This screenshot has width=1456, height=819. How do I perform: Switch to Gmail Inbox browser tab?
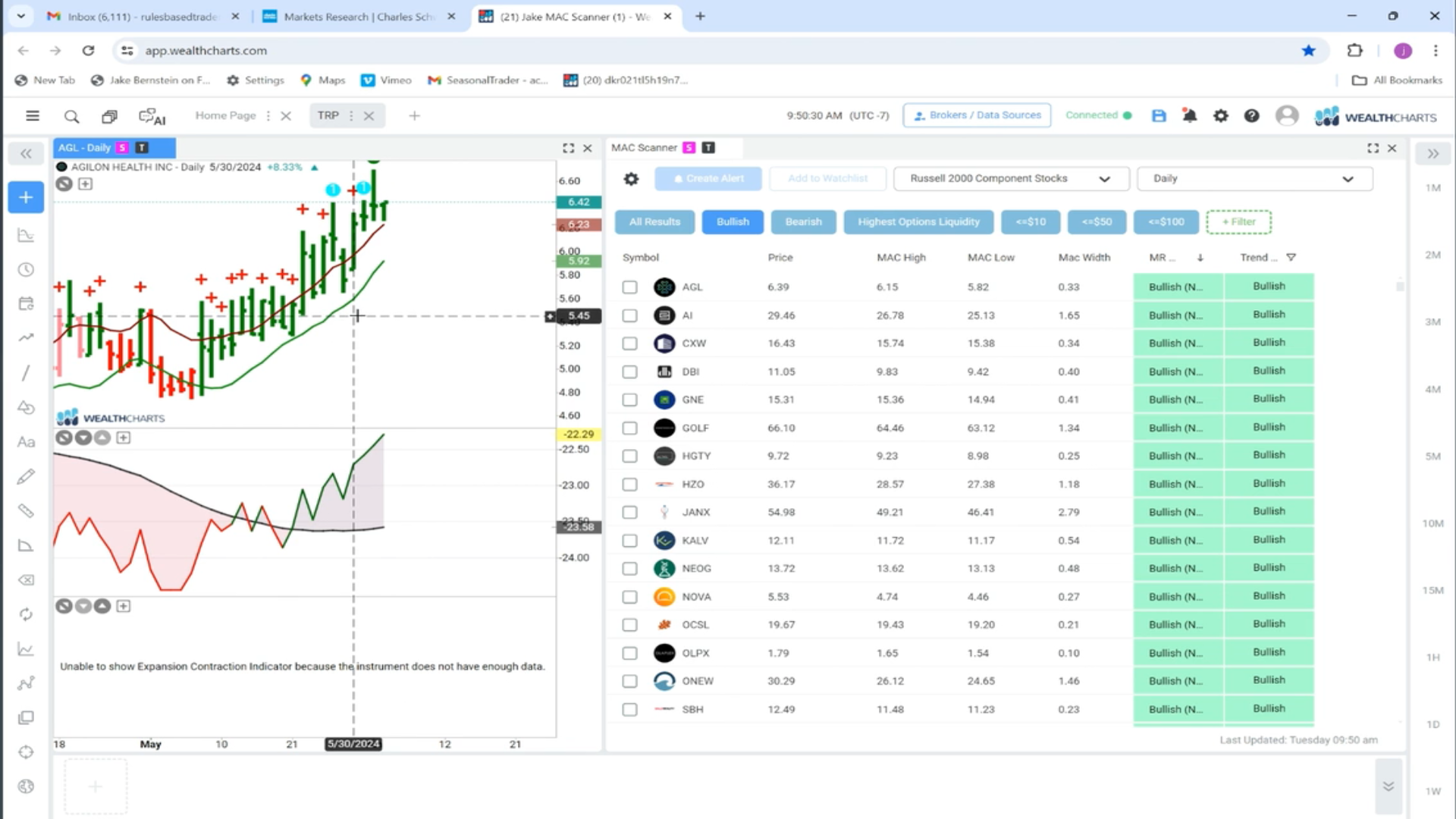click(142, 17)
